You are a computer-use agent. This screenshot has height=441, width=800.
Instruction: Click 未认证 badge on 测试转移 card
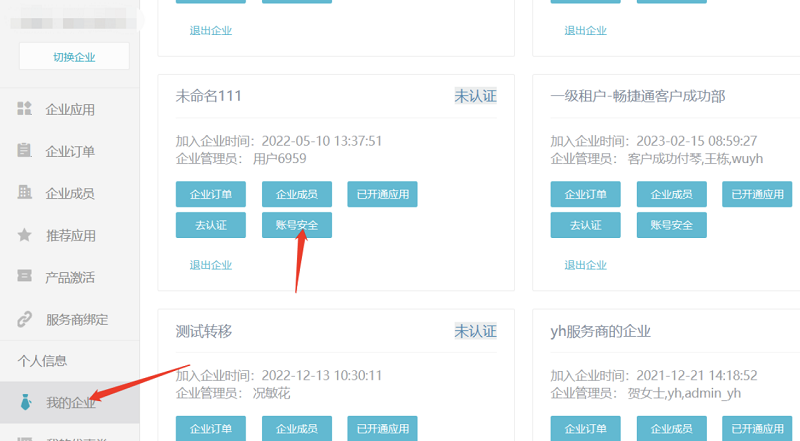pos(476,331)
